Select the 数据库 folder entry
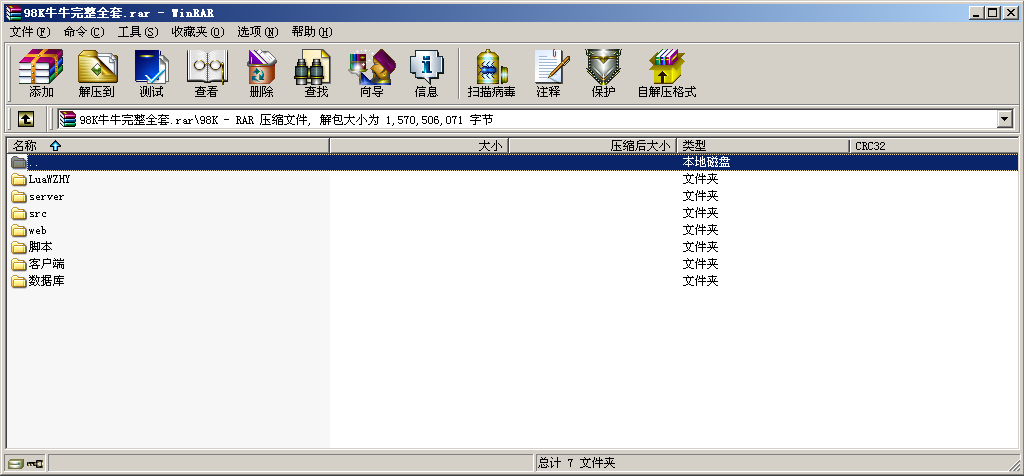Image resolution: width=1024 pixels, height=476 pixels. (x=46, y=281)
